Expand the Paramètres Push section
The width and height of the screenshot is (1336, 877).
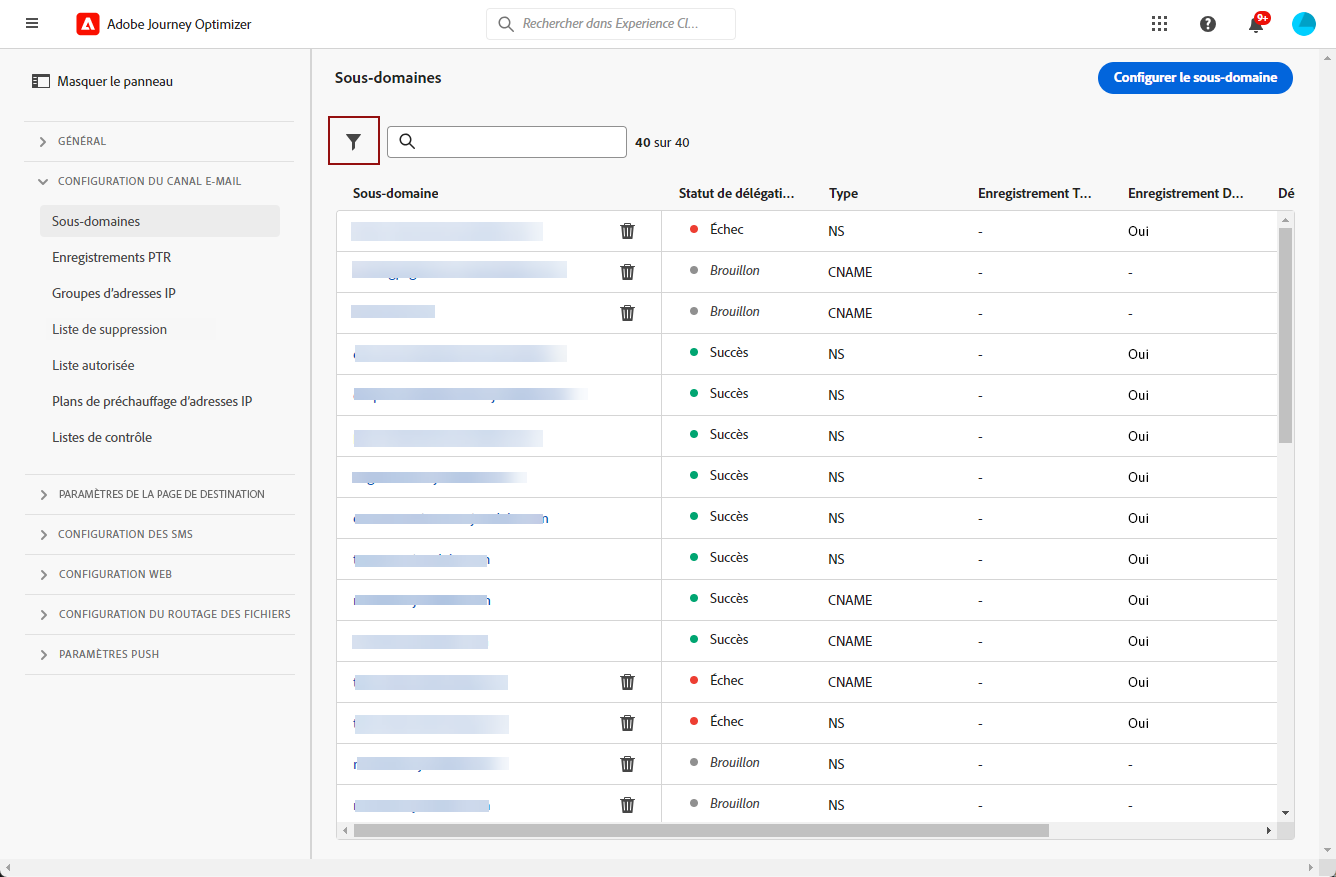coord(108,654)
